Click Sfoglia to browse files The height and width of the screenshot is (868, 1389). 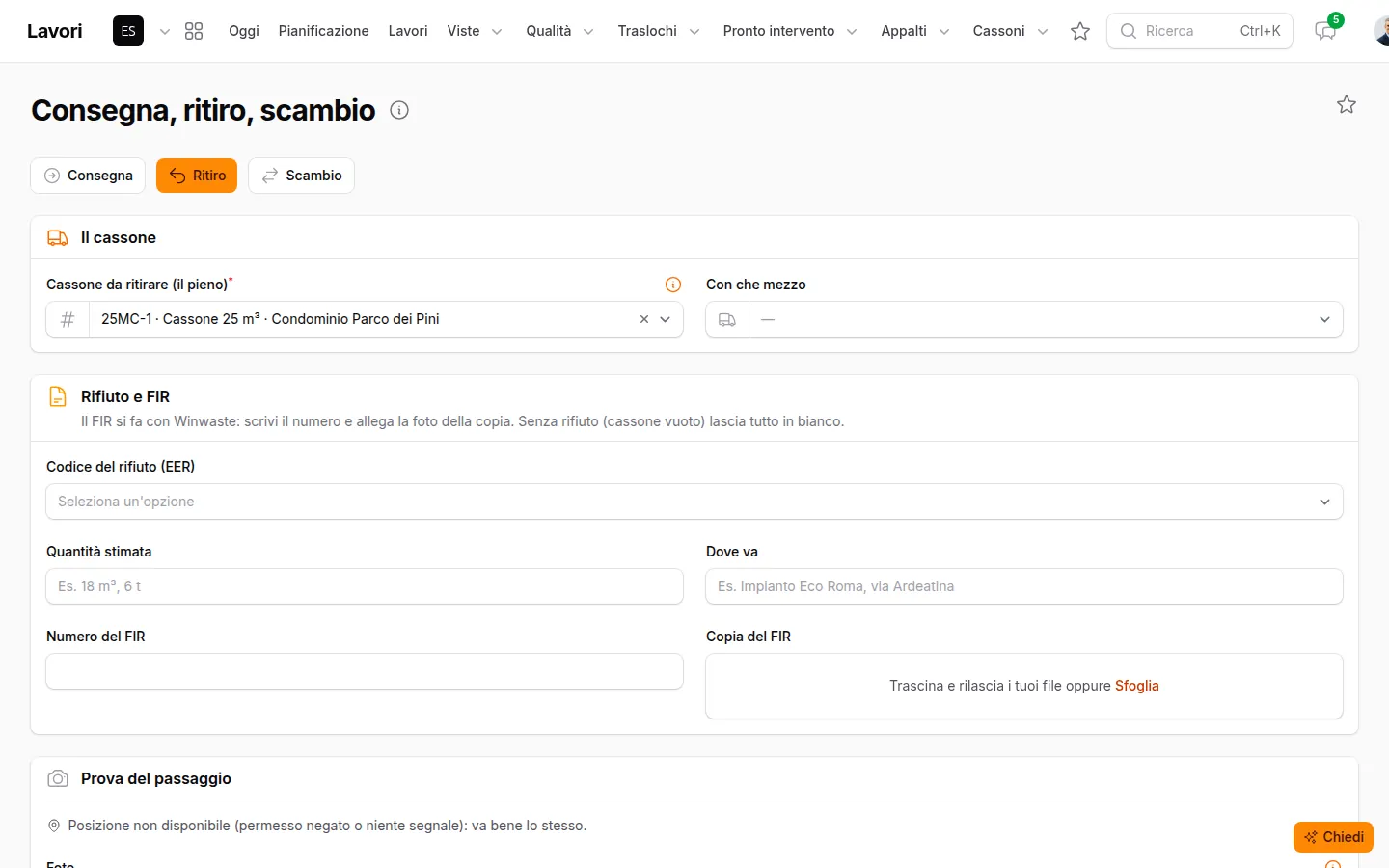(1137, 686)
